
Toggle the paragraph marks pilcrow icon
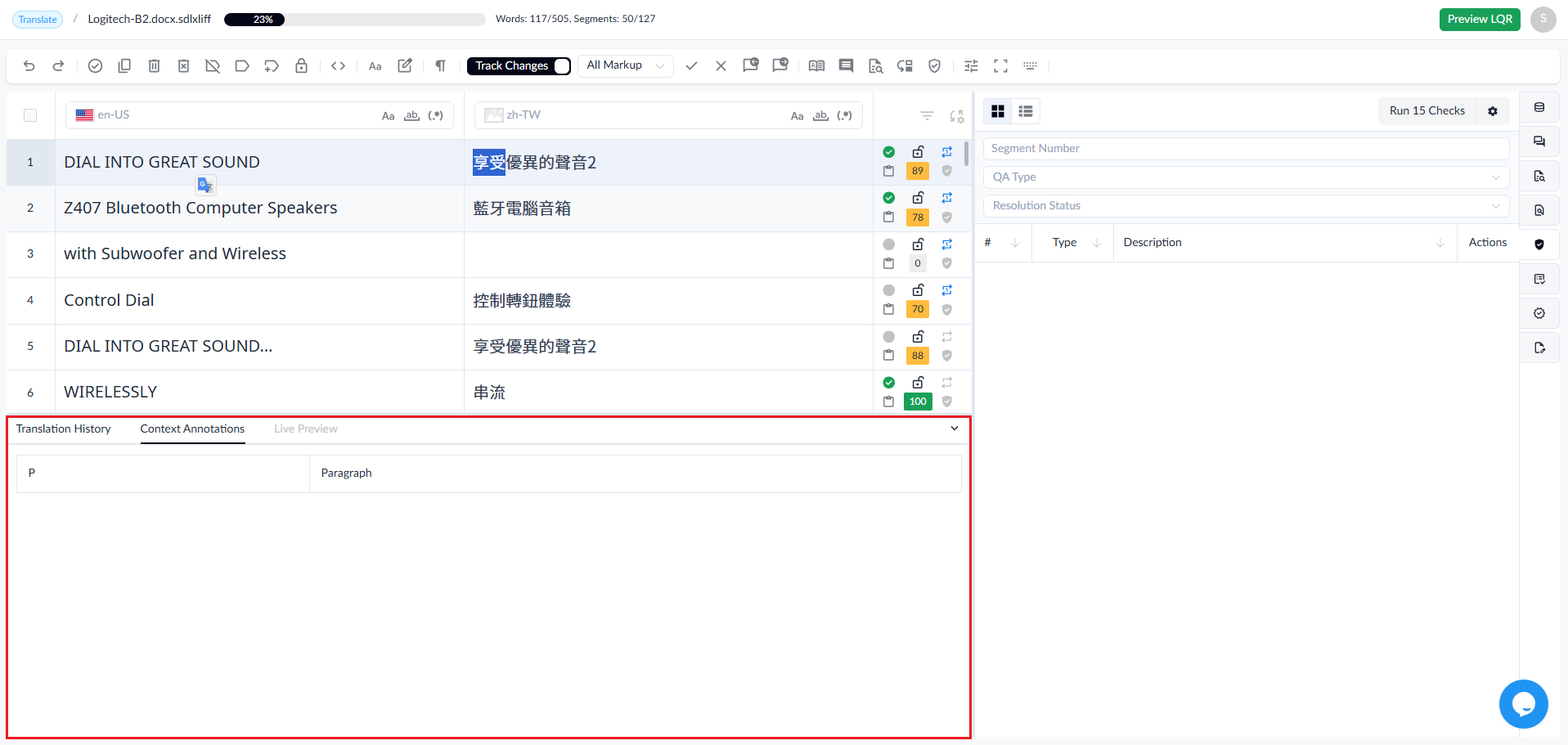pyautogui.click(x=440, y=66)
